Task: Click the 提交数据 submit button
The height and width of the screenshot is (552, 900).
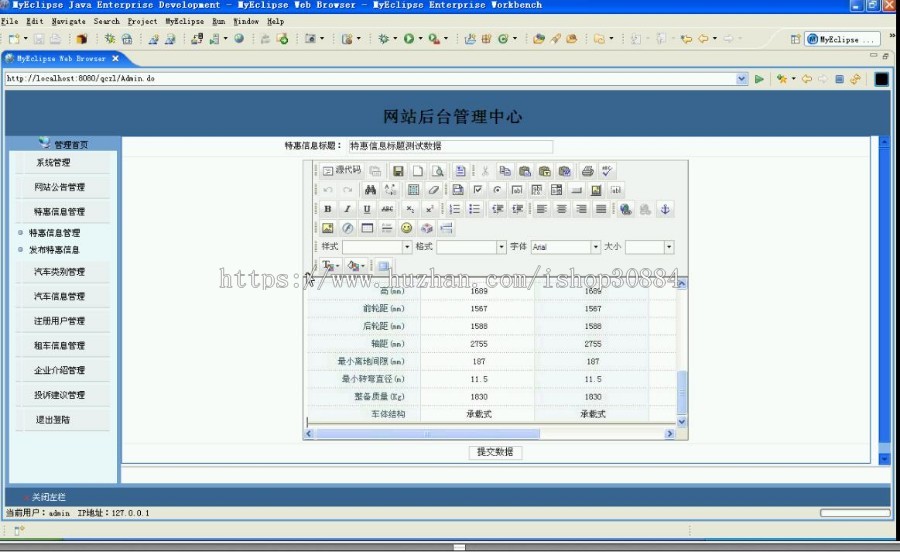Action: point(495,452)
